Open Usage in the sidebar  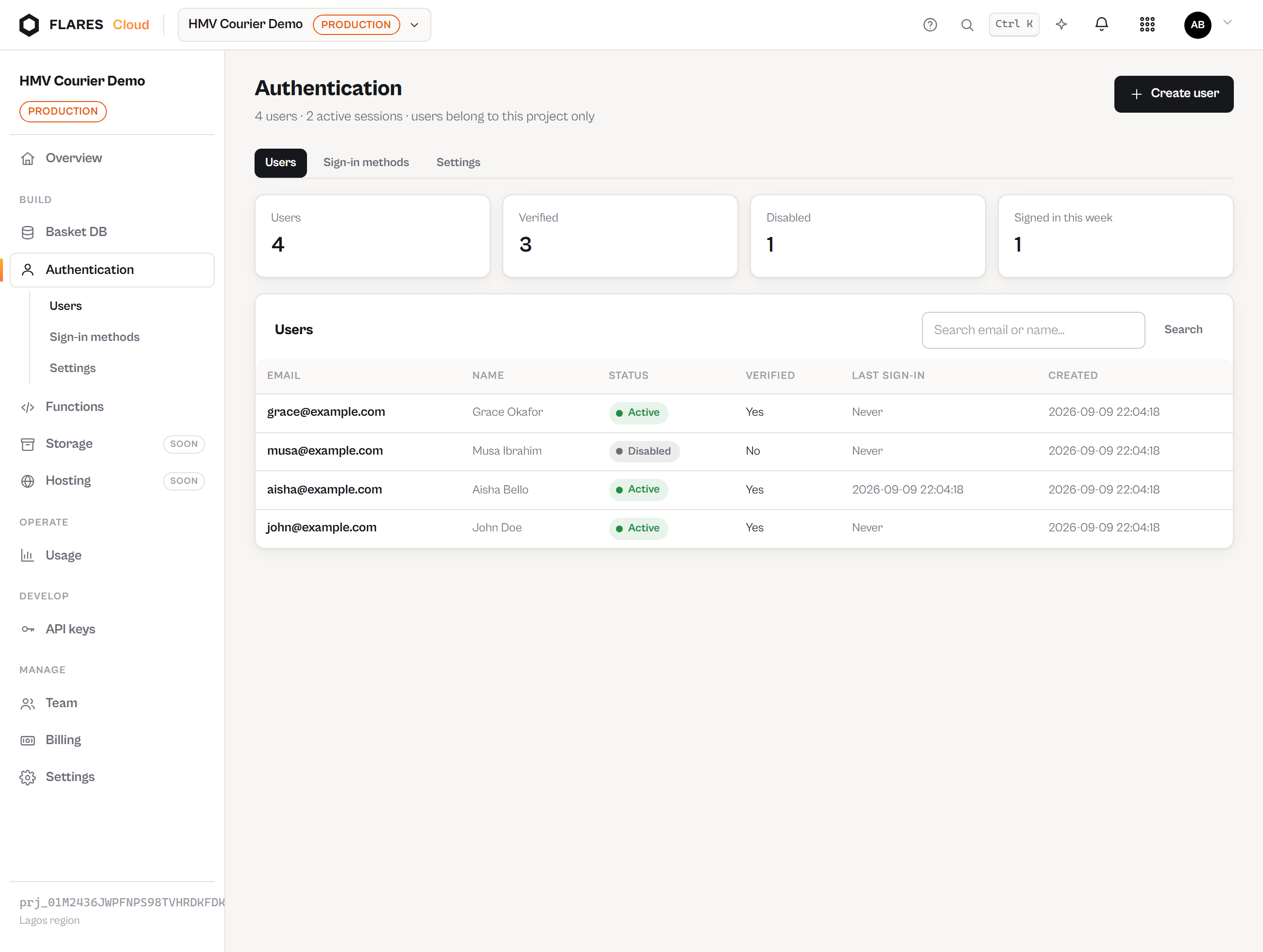[x=112, y=555]
